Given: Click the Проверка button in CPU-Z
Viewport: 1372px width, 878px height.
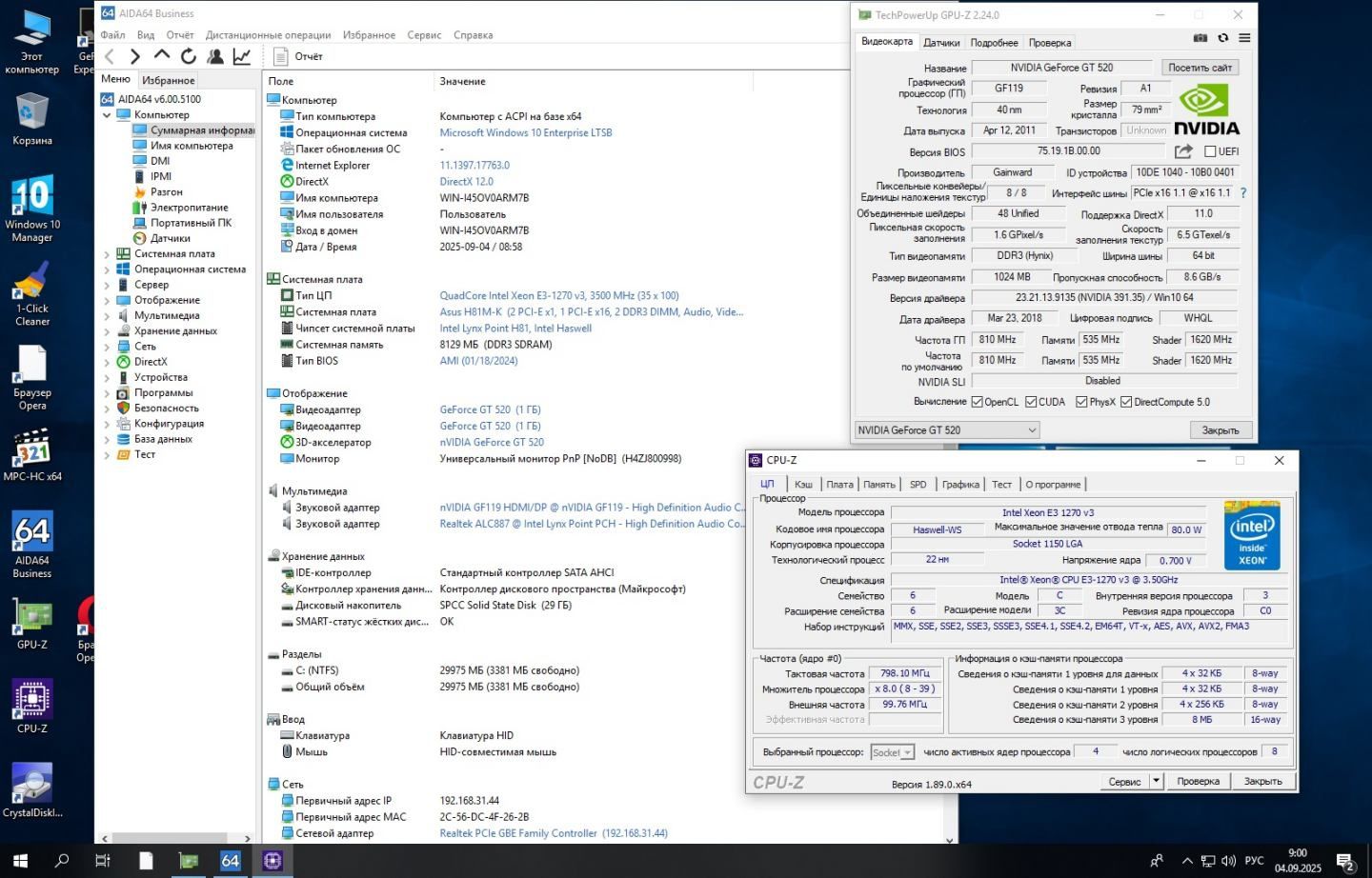Looking at the screenshot, I should (1198, 781).
